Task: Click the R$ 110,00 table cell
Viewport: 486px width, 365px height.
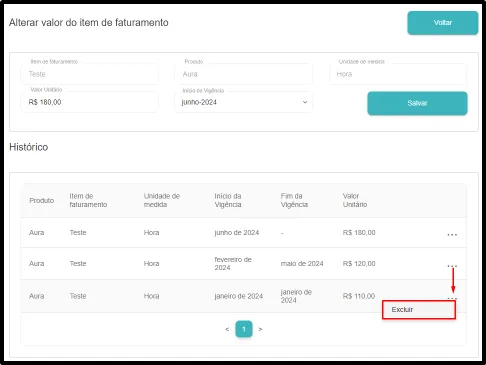Action: coord(359,296)
